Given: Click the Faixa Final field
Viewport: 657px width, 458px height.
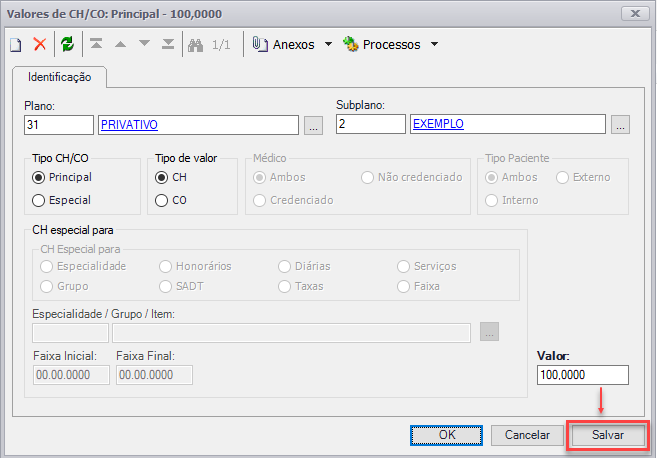Looking at the screenshot, I should [154, 375].
